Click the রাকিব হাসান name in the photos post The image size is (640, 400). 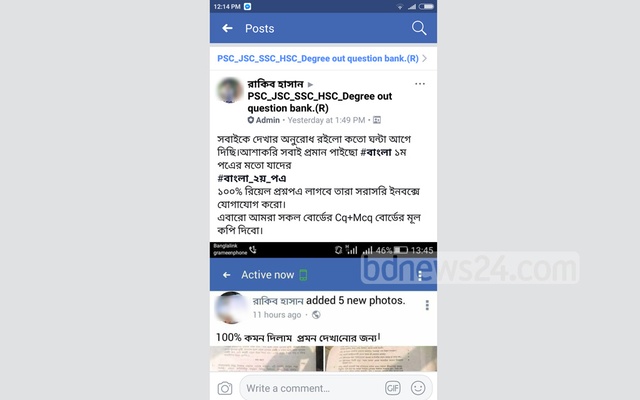(x=278, y=301)
